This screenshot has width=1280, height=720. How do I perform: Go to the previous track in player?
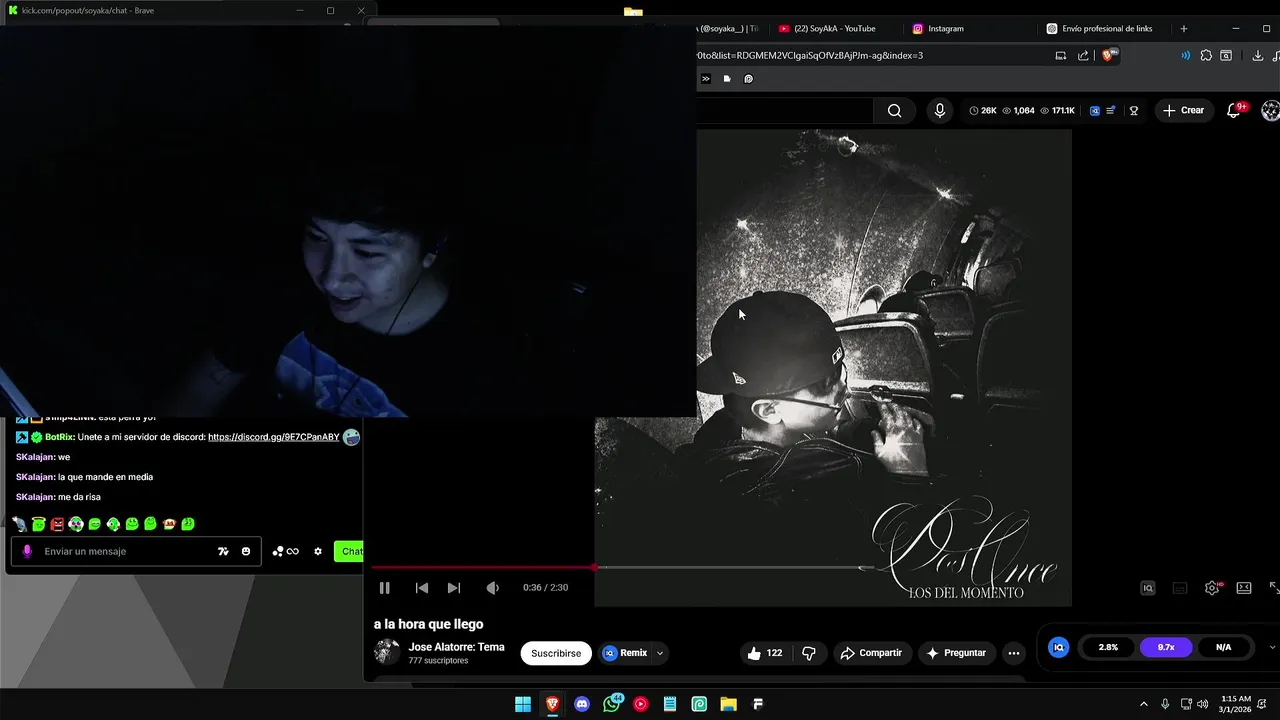click(422, 588)
